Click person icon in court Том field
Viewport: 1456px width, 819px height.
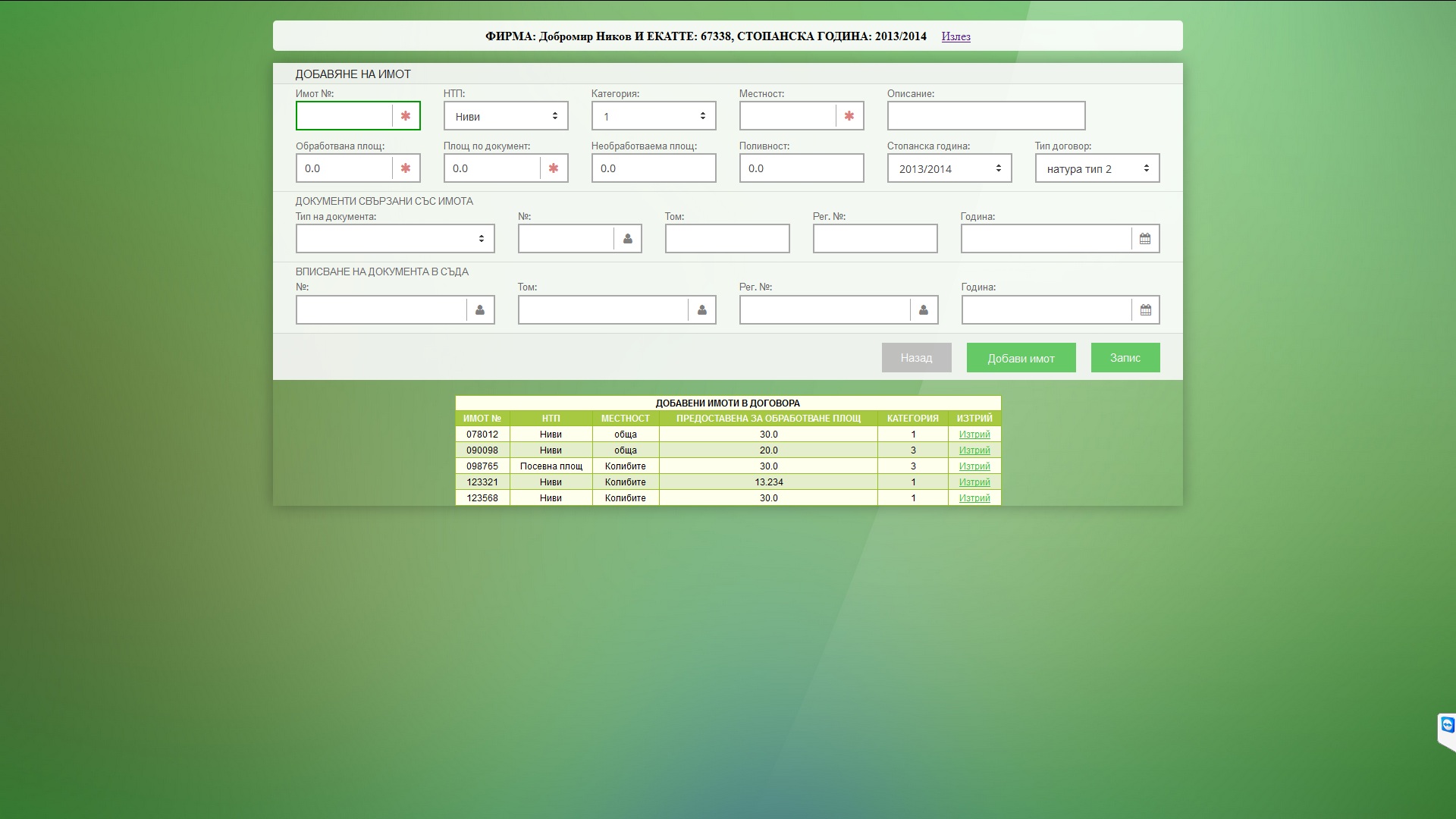(702, 310)
